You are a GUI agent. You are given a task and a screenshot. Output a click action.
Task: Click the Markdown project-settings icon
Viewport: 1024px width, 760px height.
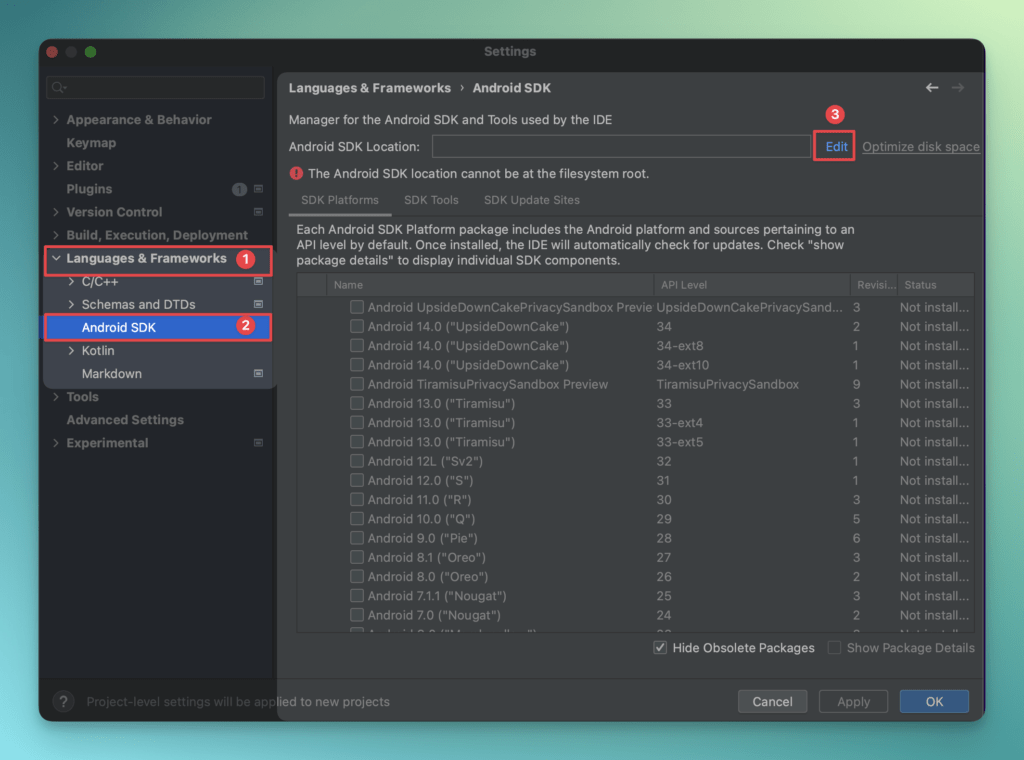point(259,373)
